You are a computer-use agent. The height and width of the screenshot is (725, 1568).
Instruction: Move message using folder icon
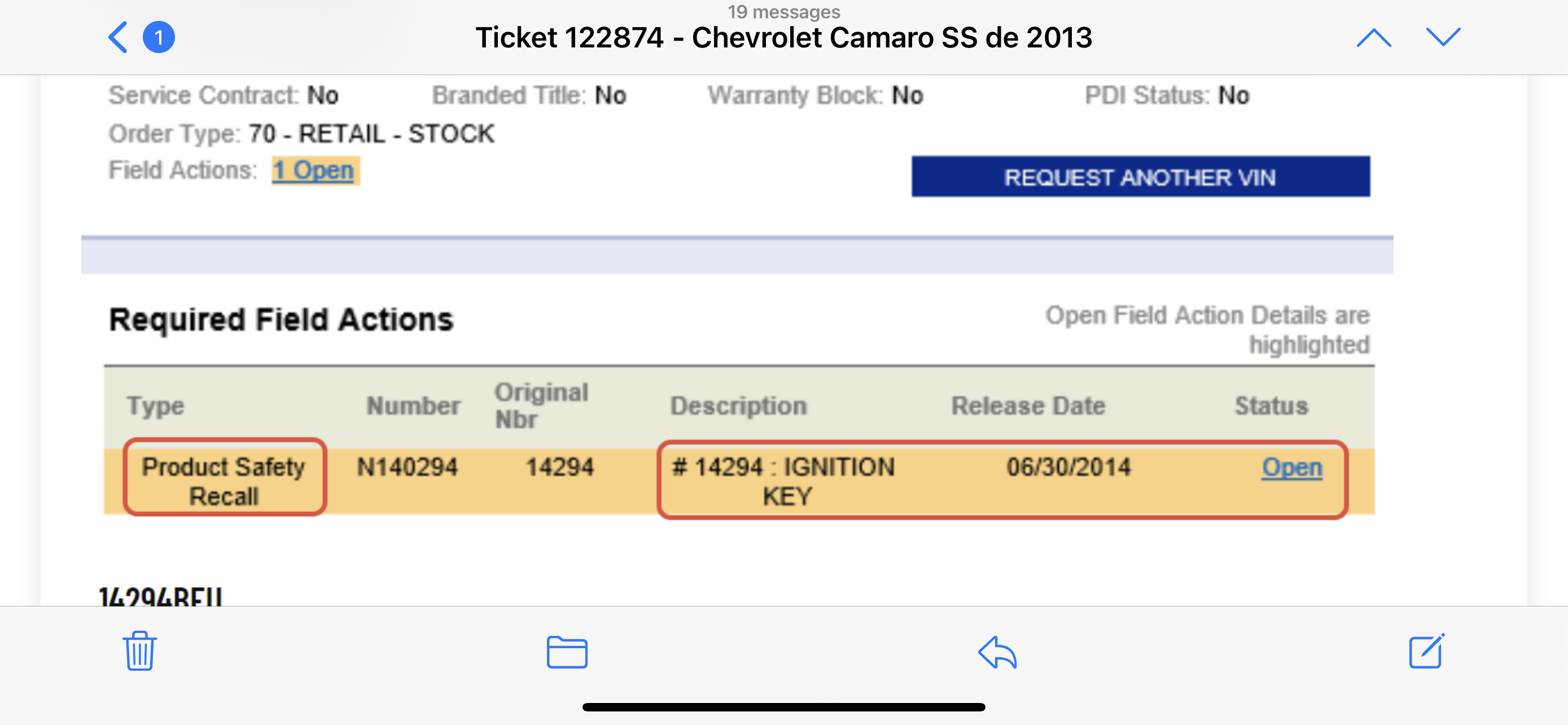click(567, 652)
